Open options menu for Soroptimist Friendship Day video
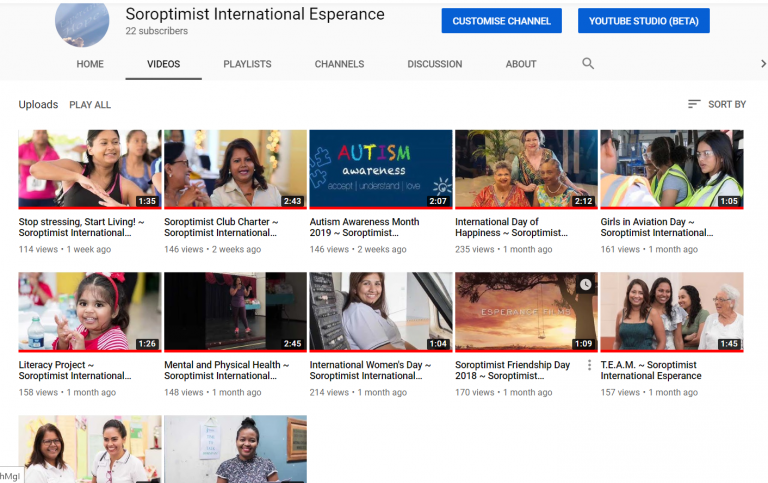 tap(589, 366)
